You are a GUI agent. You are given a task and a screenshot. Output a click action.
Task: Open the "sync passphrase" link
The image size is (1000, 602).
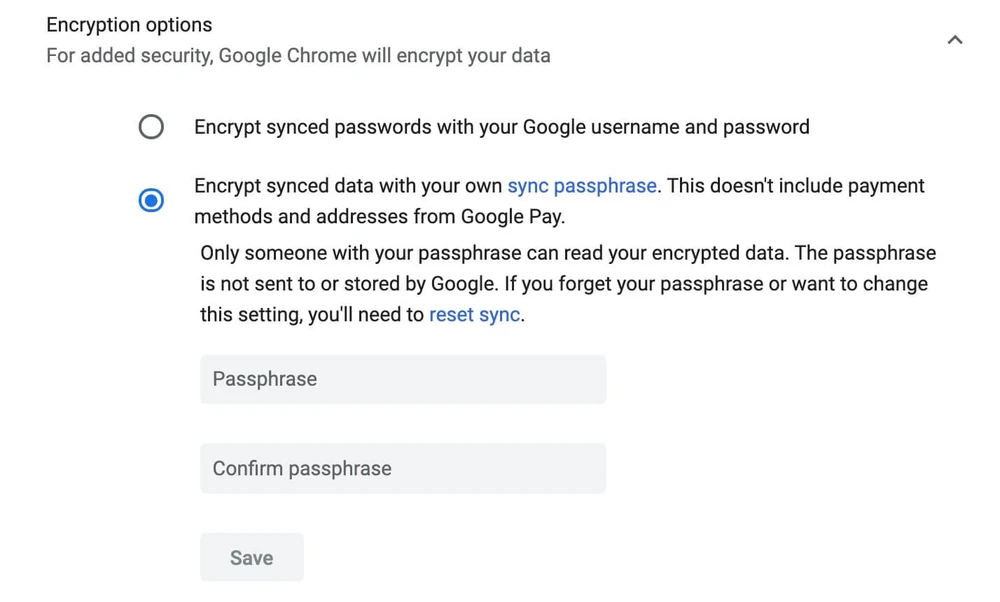tap(582, 186)
